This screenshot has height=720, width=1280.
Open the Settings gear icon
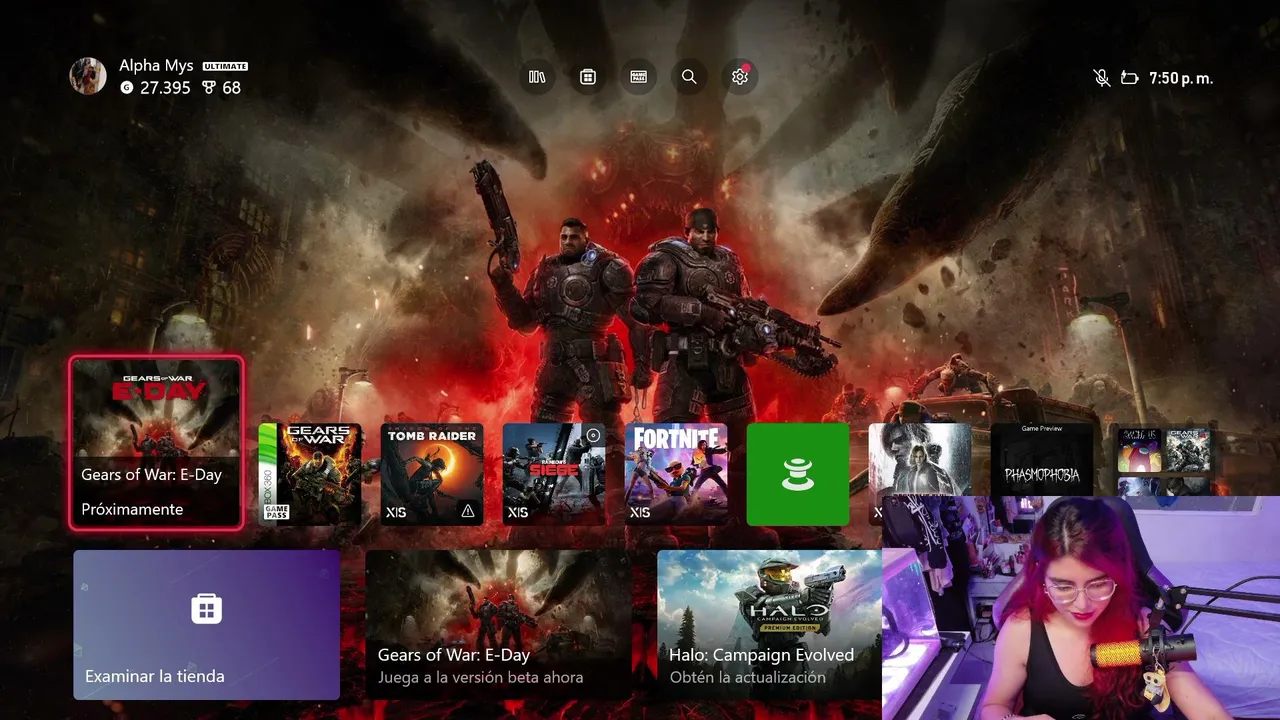point(740,77)
